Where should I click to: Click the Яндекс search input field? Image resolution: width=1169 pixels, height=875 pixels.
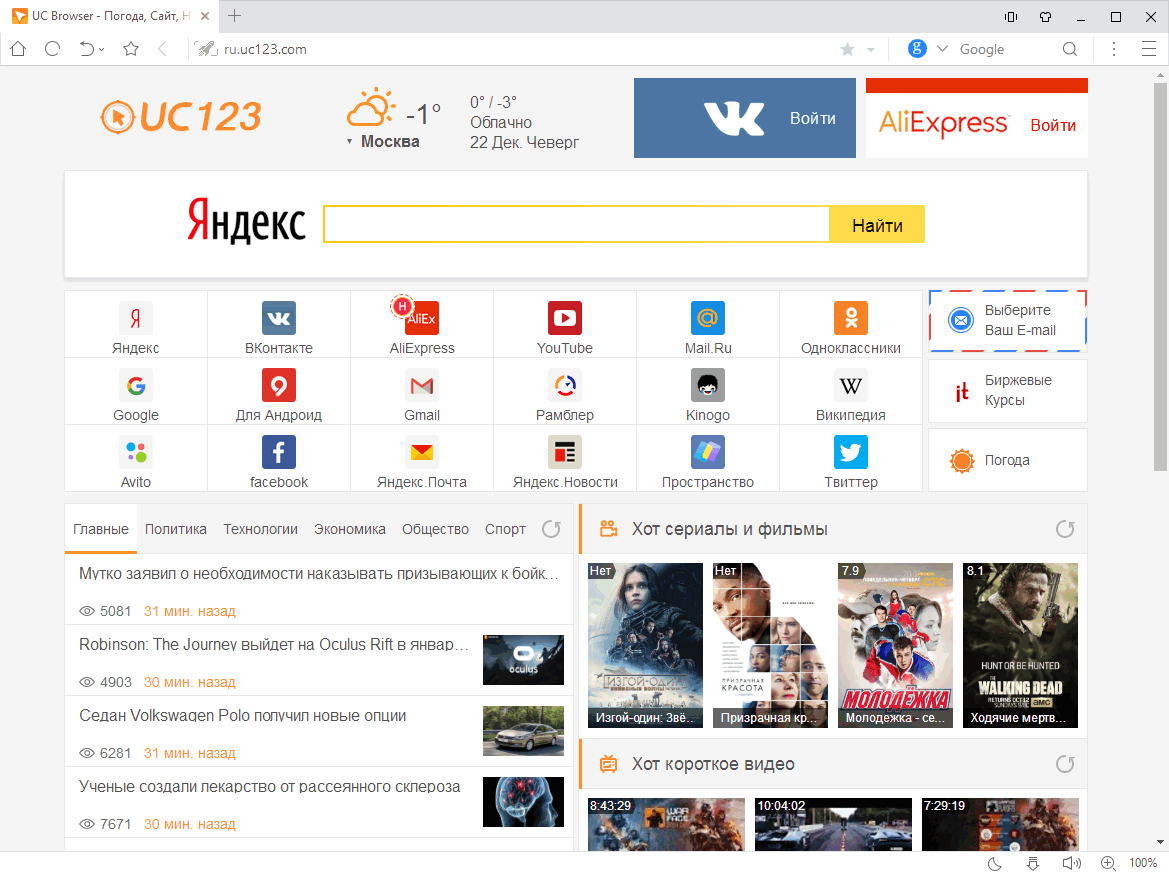[576, 224]
